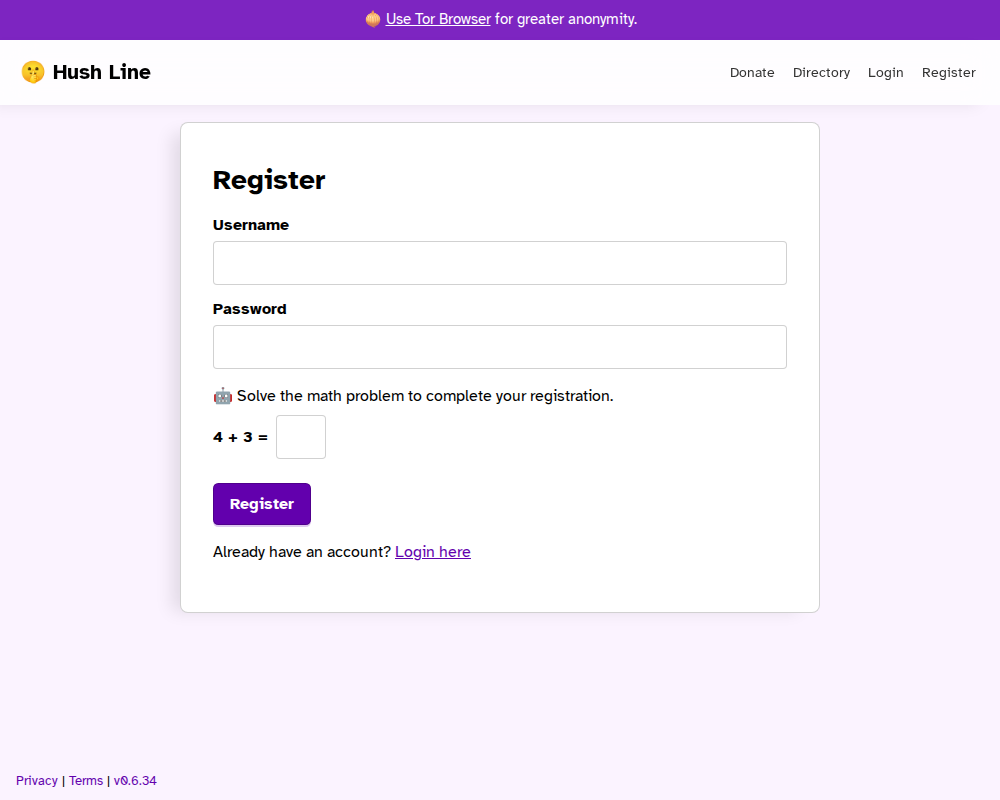Open the Use Tor Browser link
The image size is (1000, 800).
(438, 19)
